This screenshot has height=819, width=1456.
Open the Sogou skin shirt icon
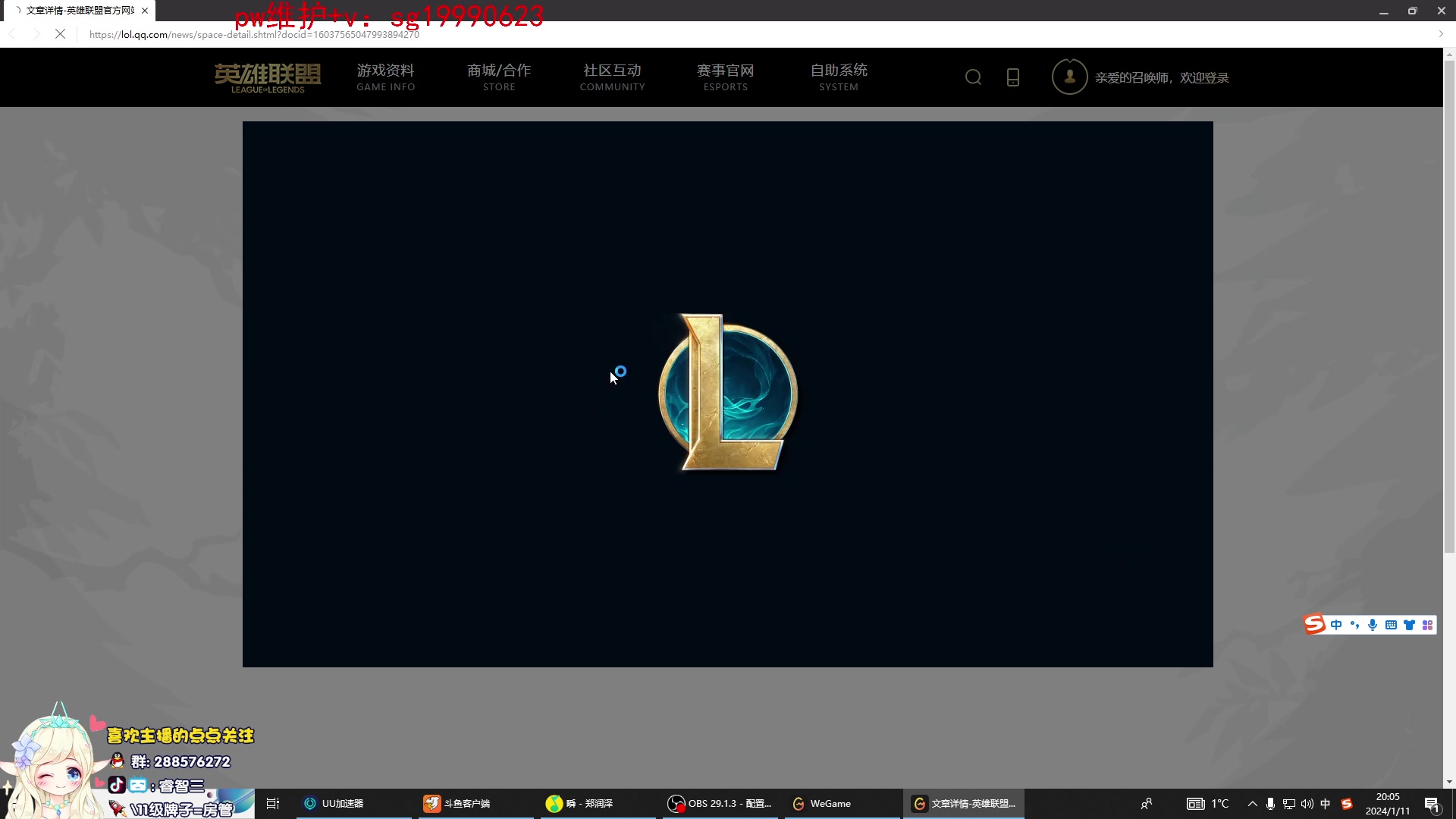[1409, 625]
